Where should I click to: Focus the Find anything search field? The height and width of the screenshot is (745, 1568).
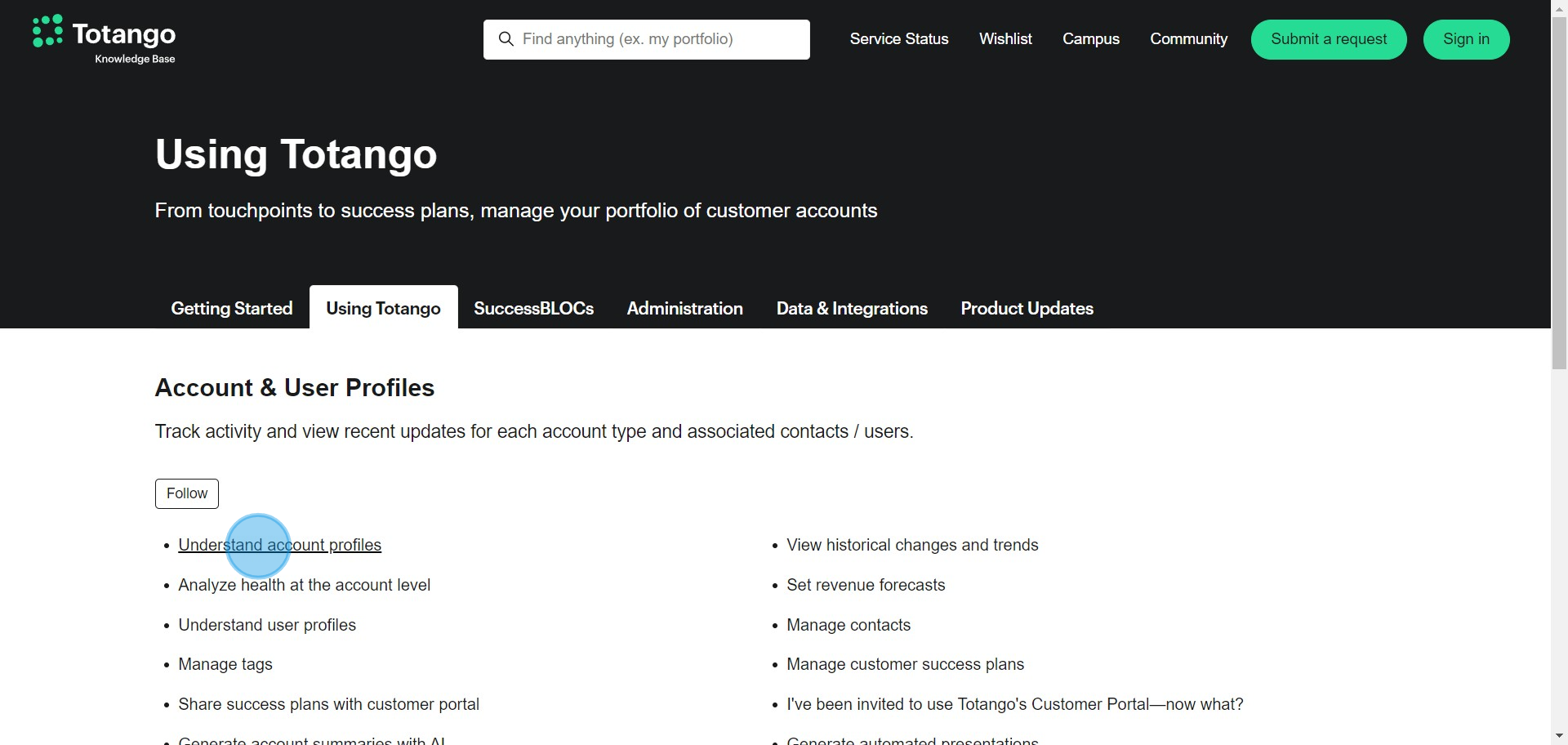coord(647,39)
